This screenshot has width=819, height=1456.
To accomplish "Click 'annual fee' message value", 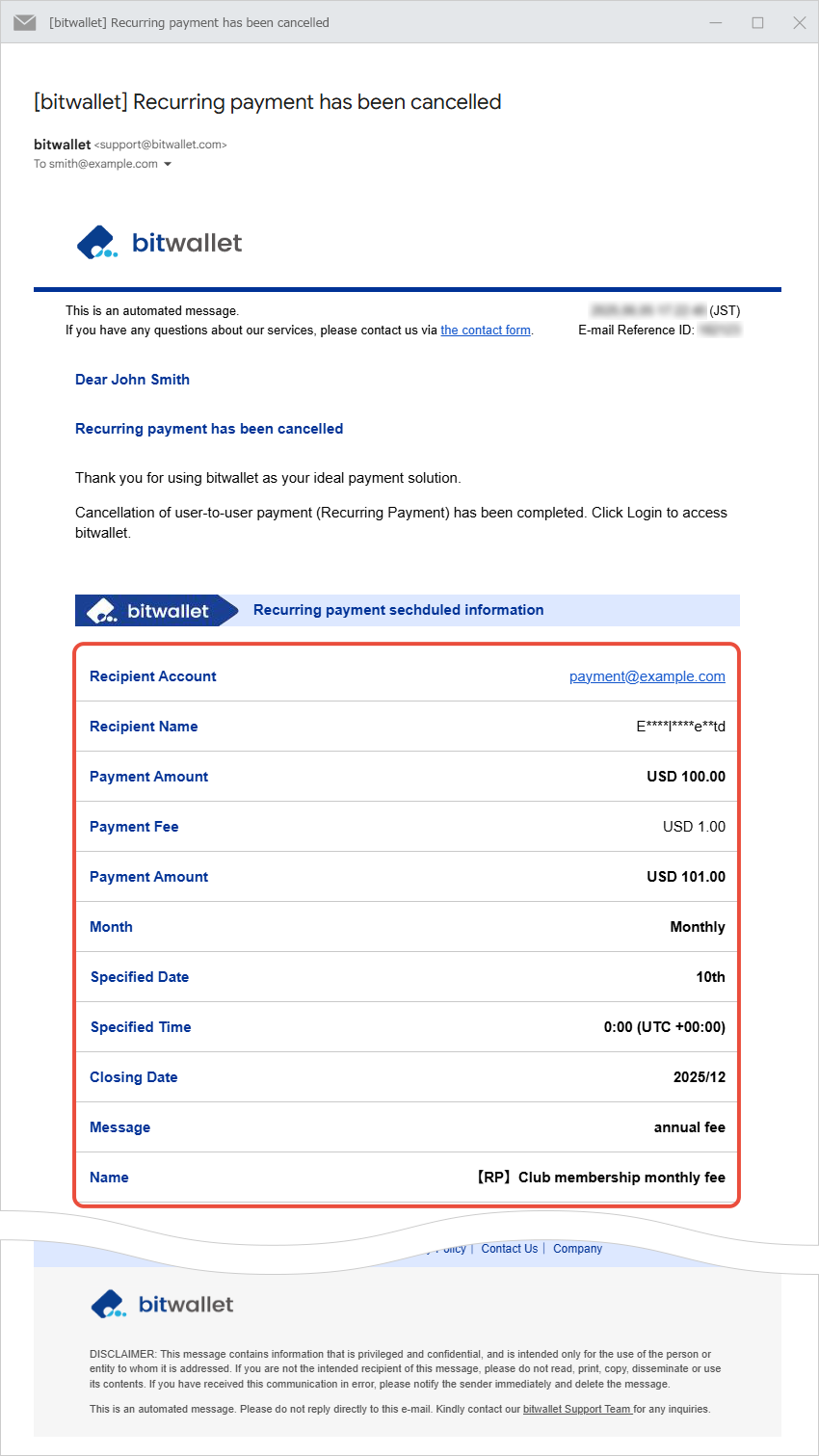I will point(690,1127).
